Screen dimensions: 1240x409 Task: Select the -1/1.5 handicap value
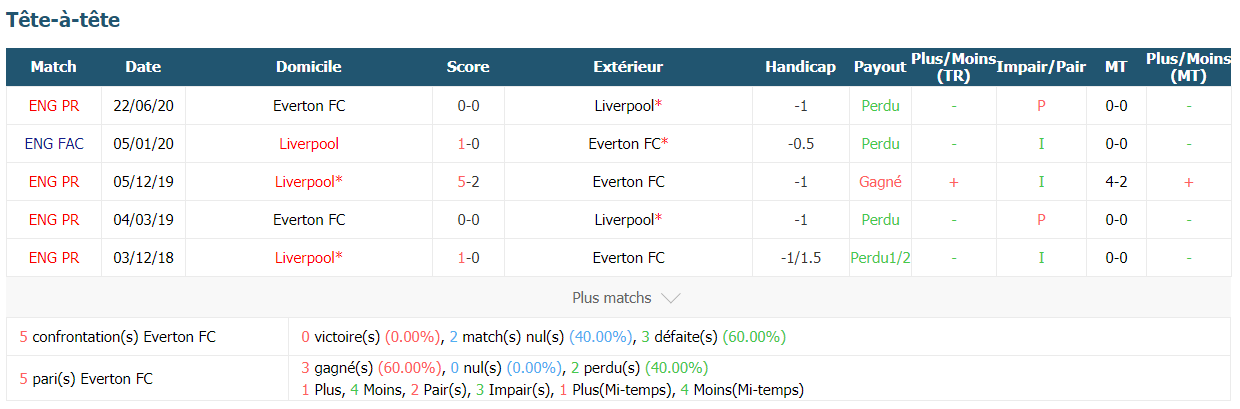tap(800, 257)
